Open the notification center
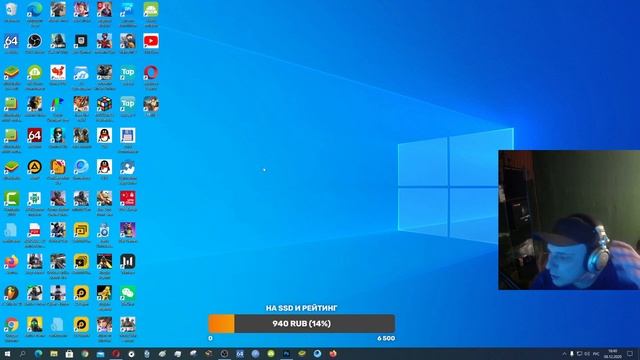The height and width of the screenshot is (360, 640). (x=630, y=354)
